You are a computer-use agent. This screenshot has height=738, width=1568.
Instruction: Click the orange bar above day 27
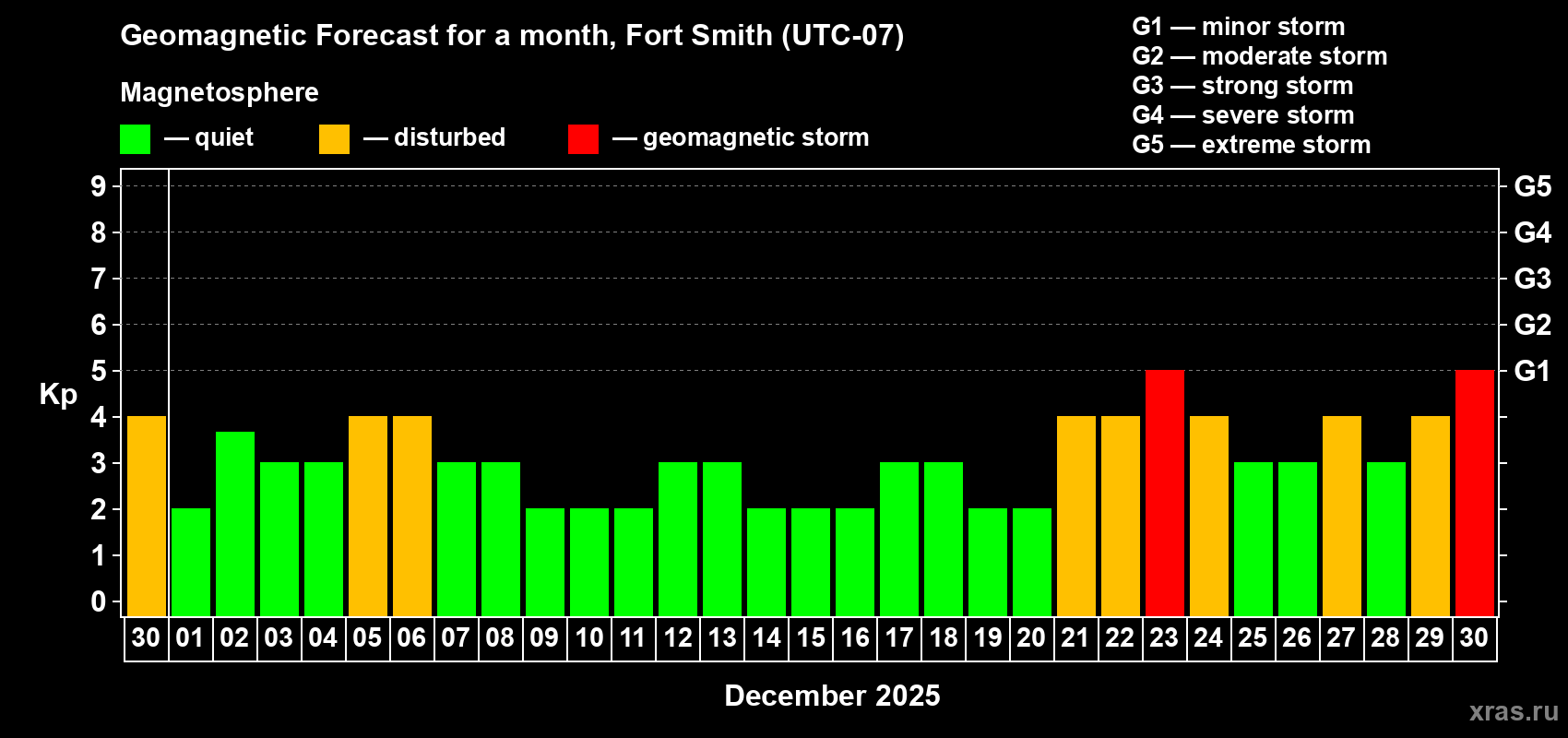coord(1341,516)
